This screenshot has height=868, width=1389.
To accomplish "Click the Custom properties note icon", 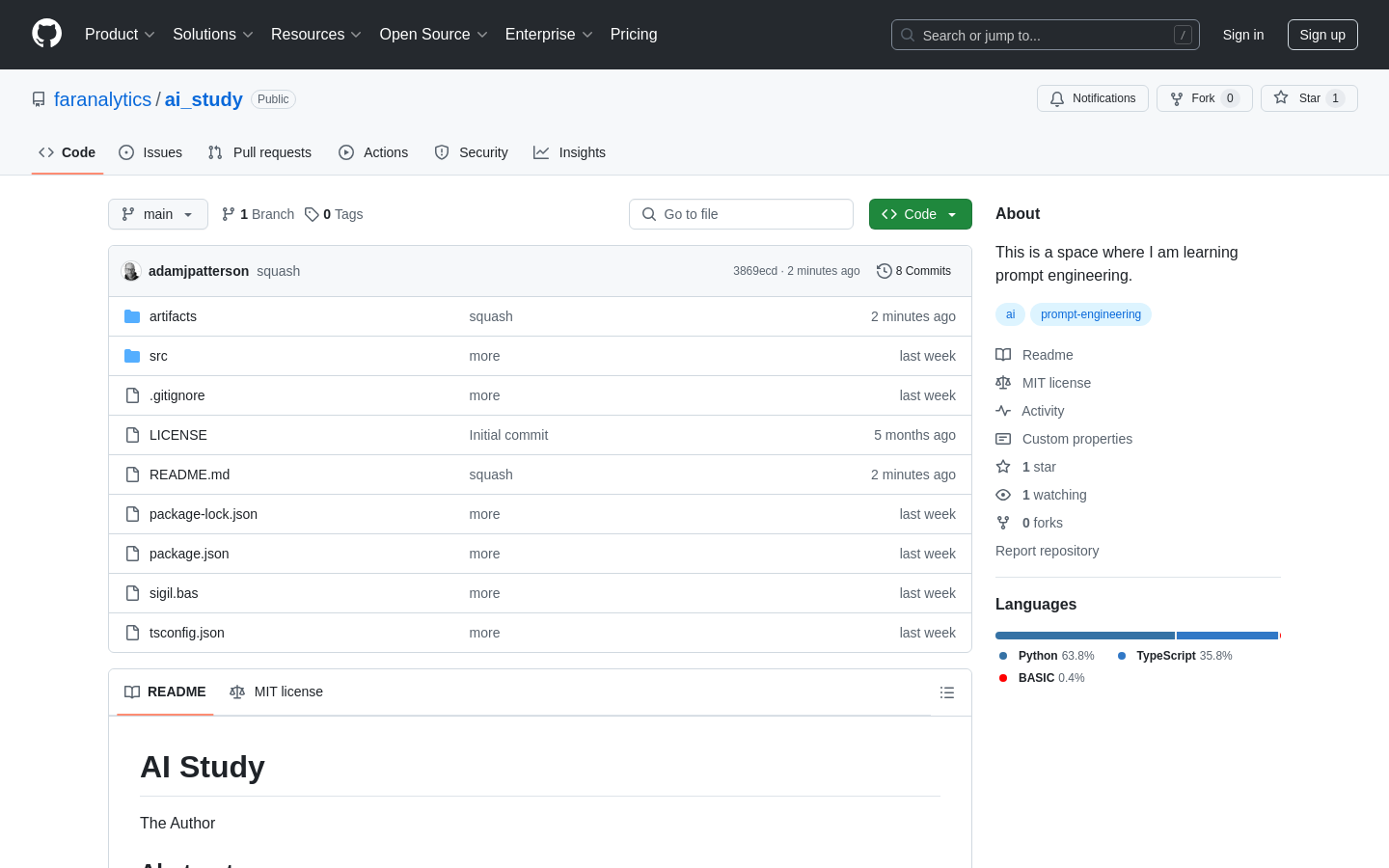I will [x=1003, y=439].
